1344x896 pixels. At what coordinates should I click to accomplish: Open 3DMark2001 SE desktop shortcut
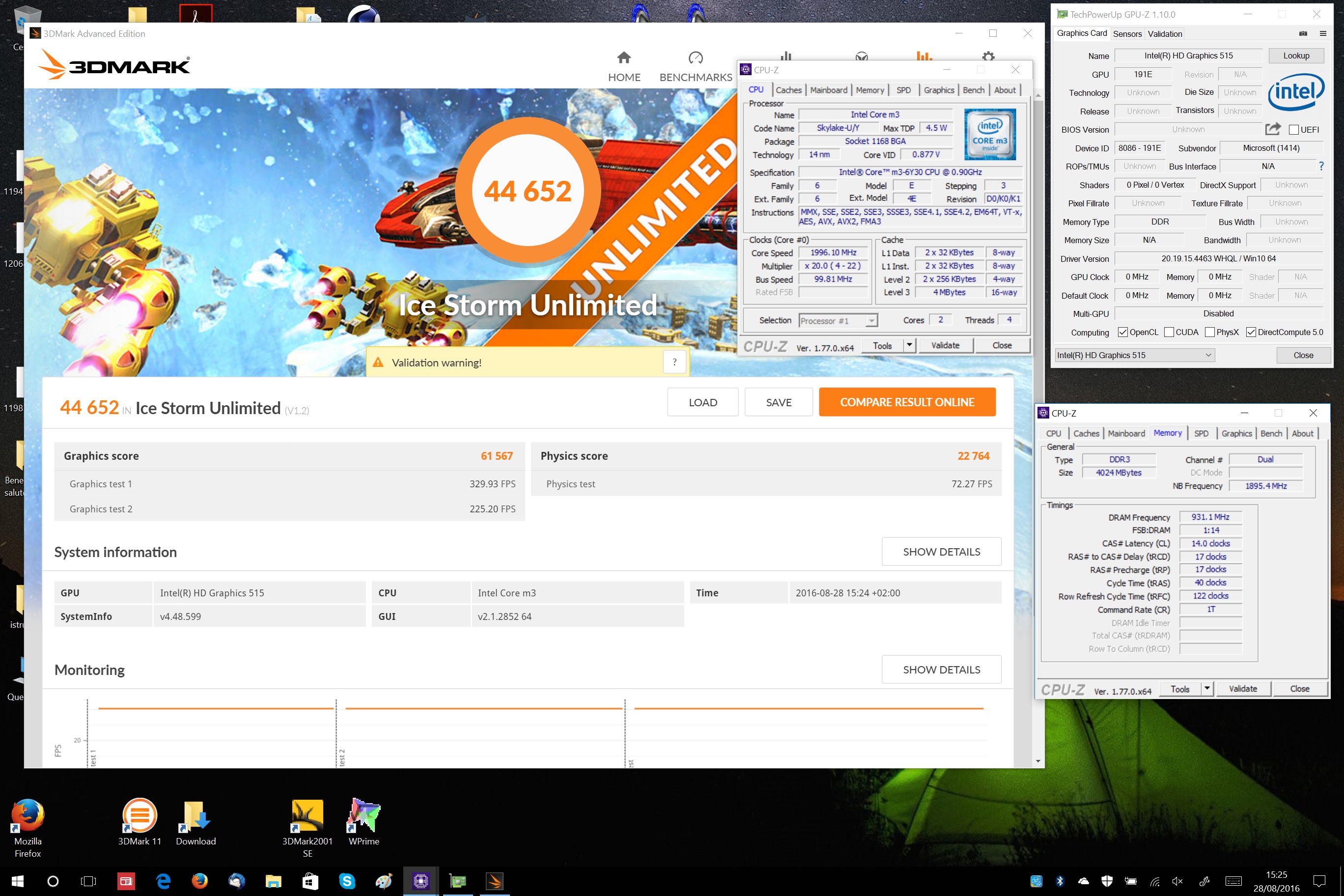pyautogui.click(x=308, y=829)
